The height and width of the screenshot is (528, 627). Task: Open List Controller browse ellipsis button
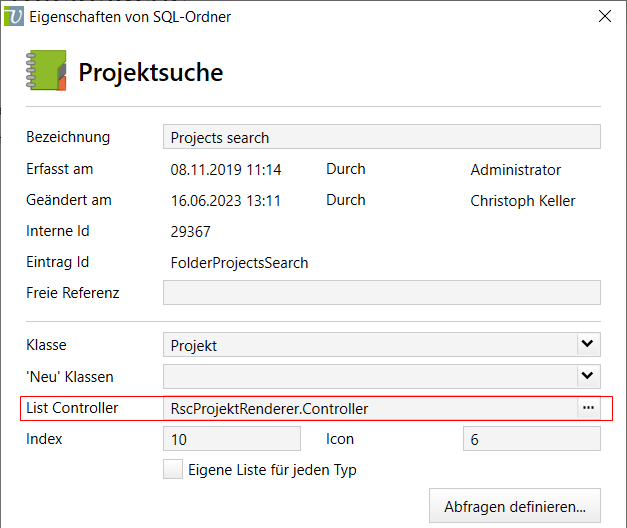588,408
